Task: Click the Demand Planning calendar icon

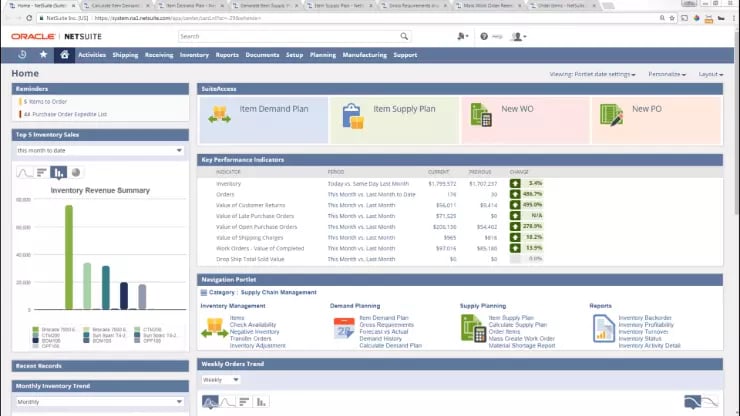Action: tap(344, 329)
